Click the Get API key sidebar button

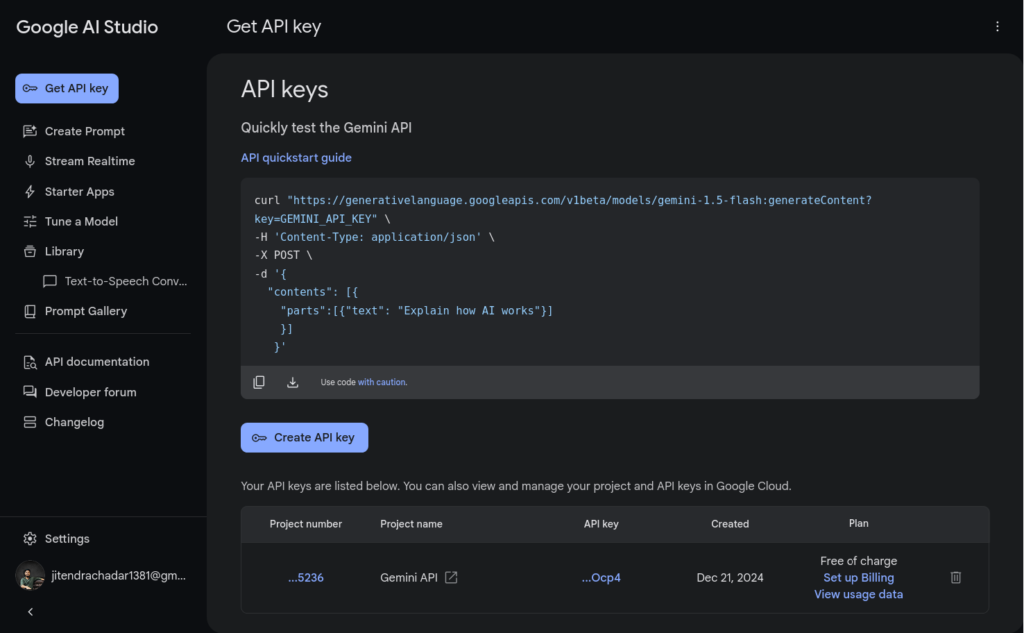(x=67, y=88)
